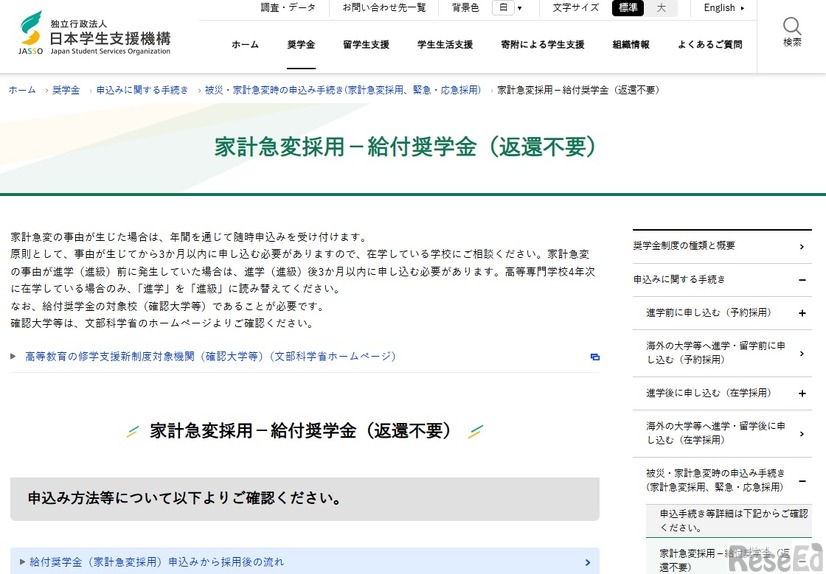
Task: Click the JASSO logo
Action: coord(95,33)
